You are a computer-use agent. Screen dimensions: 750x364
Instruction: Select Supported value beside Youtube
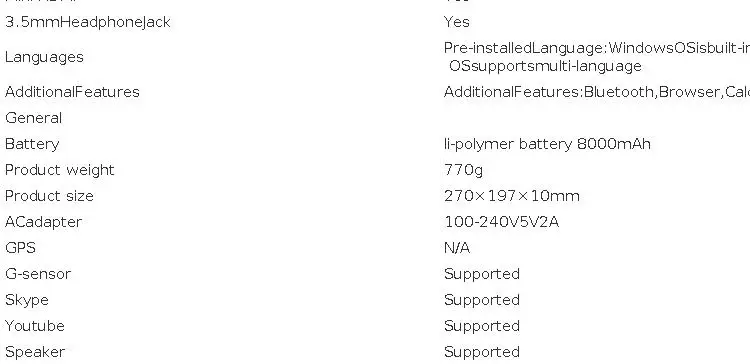[482, 326]
